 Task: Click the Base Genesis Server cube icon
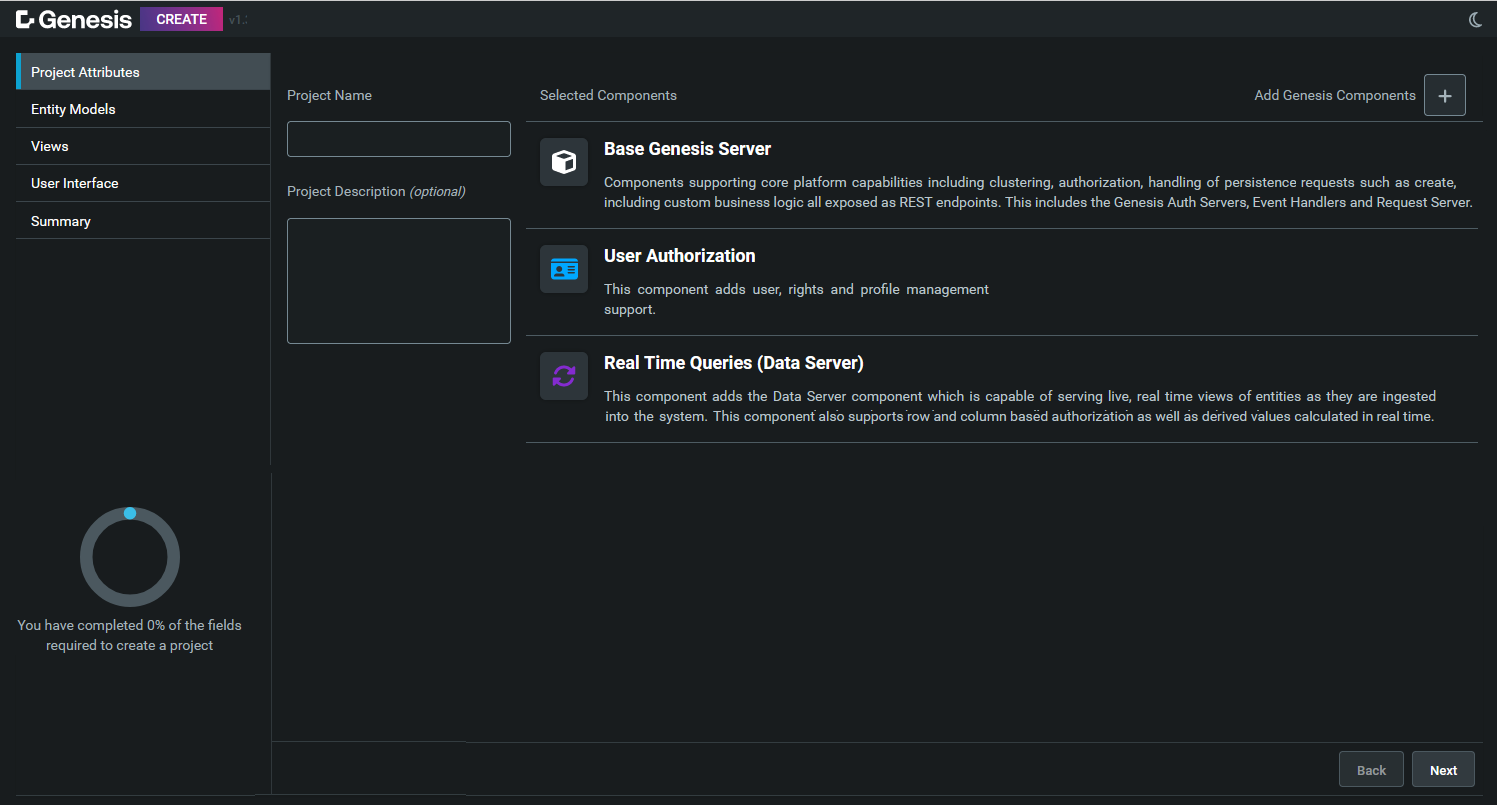pos(564,162)
